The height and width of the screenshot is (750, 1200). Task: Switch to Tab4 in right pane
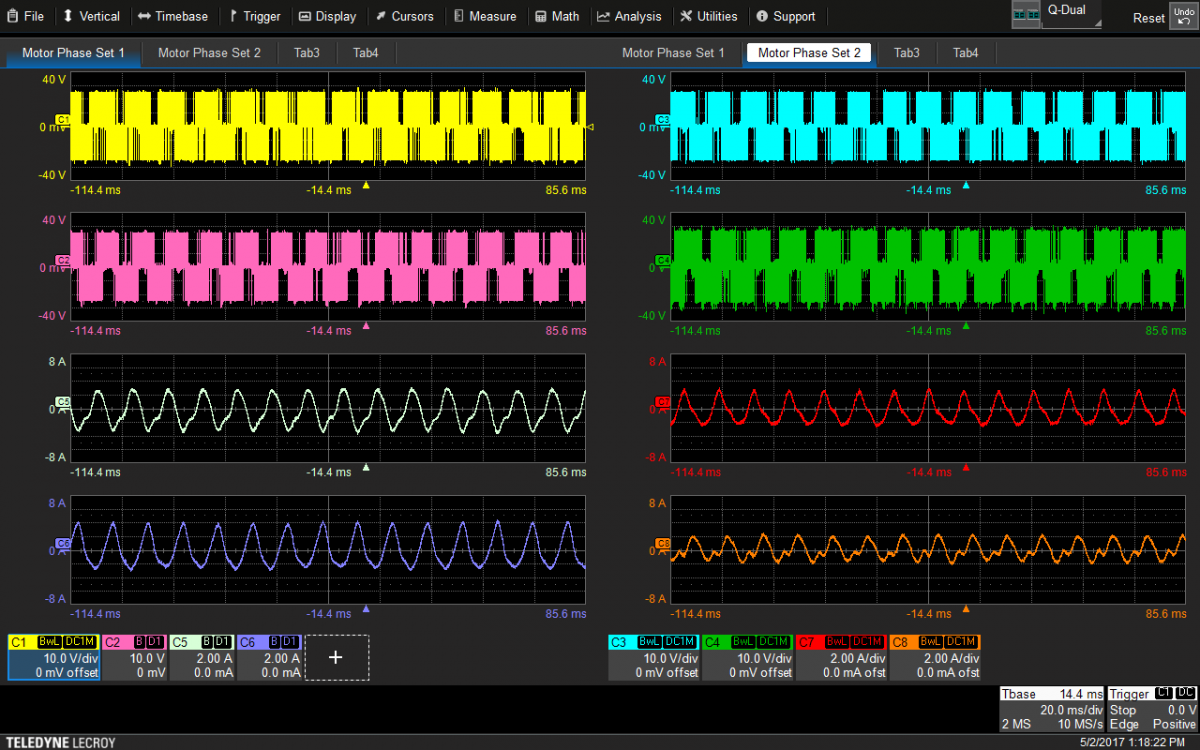966,53
